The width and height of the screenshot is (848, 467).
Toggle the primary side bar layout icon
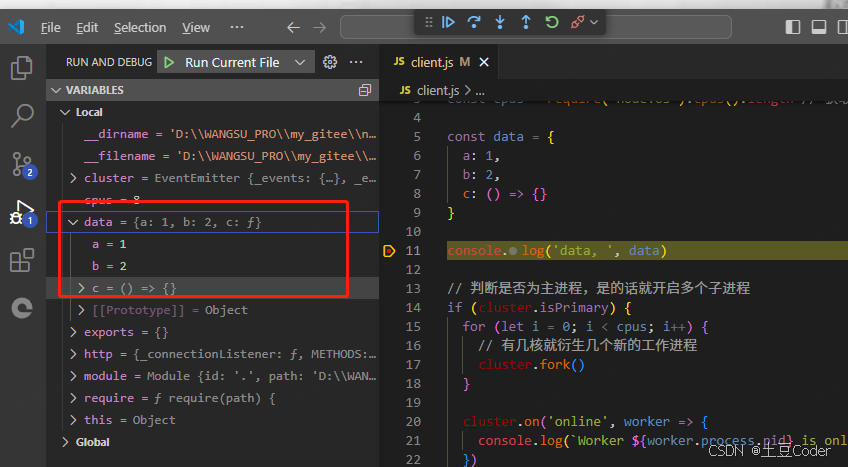tap(793, 27)
